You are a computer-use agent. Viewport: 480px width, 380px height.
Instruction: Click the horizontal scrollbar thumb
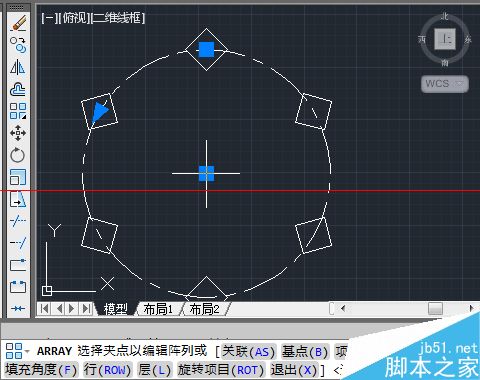[x=435, y=309]
